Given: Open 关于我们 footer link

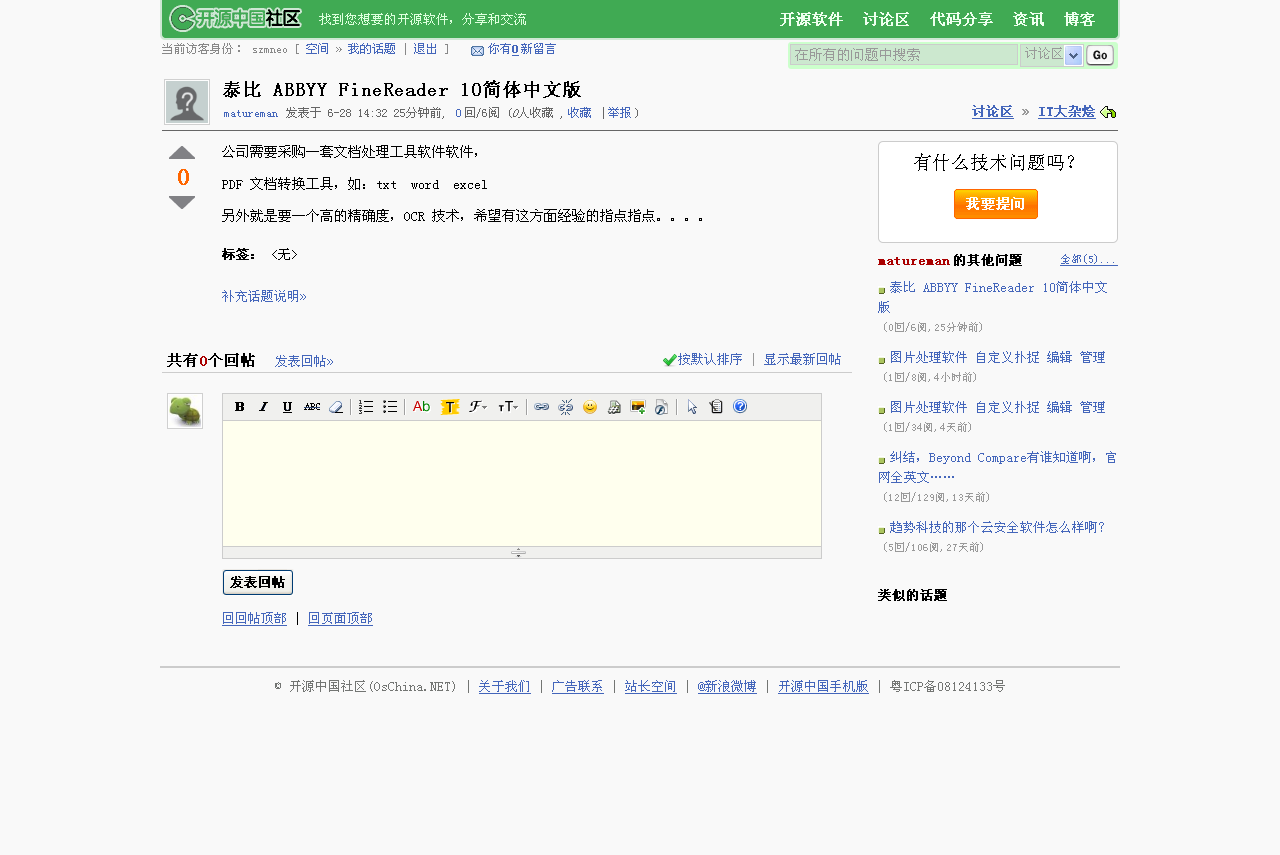Looking at the screenshot, I should click(504, 687).
